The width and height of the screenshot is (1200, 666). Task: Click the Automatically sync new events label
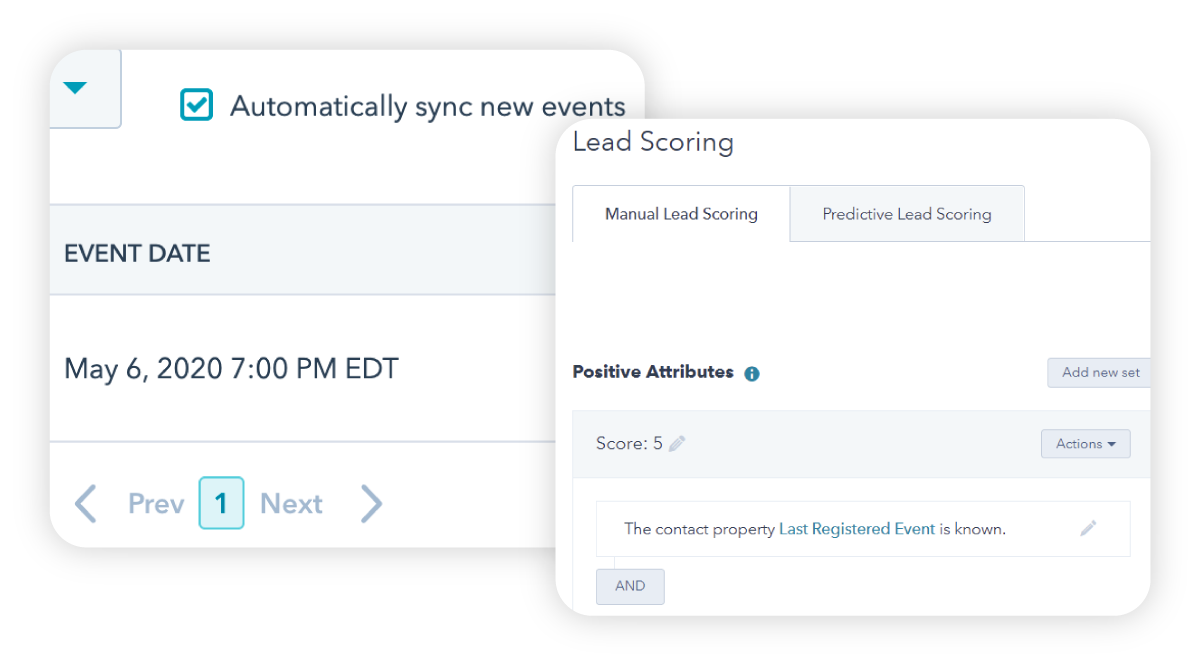coord(427,107)
